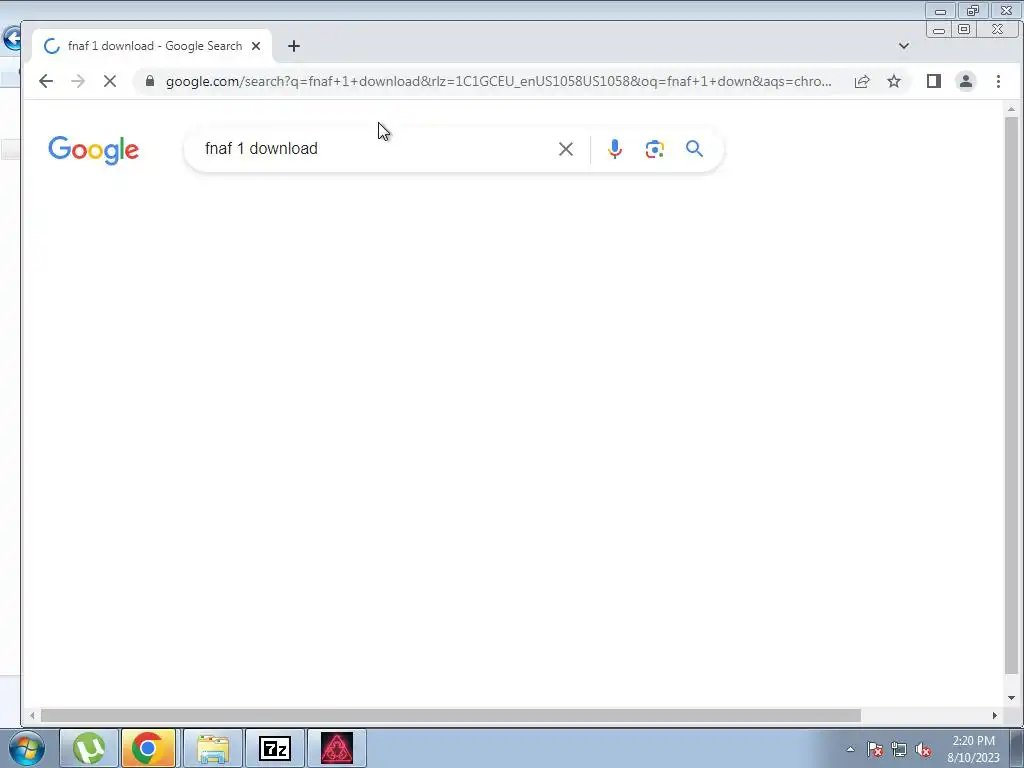Click the vertical scrollbar thumb
Viewport: 1024px width, 768px height.
(x=1011, y=395)
